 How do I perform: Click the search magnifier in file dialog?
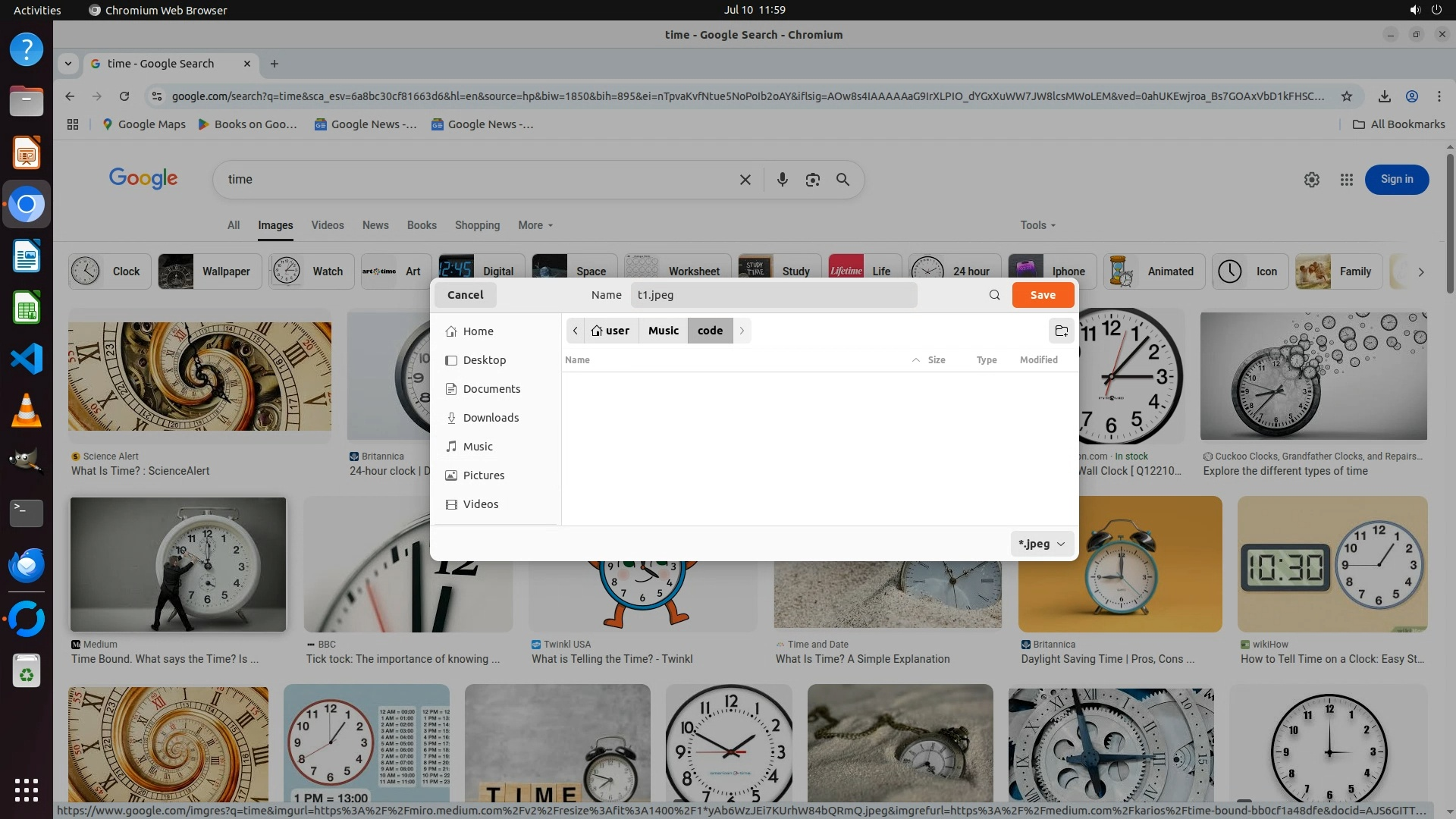pos(994,295)
